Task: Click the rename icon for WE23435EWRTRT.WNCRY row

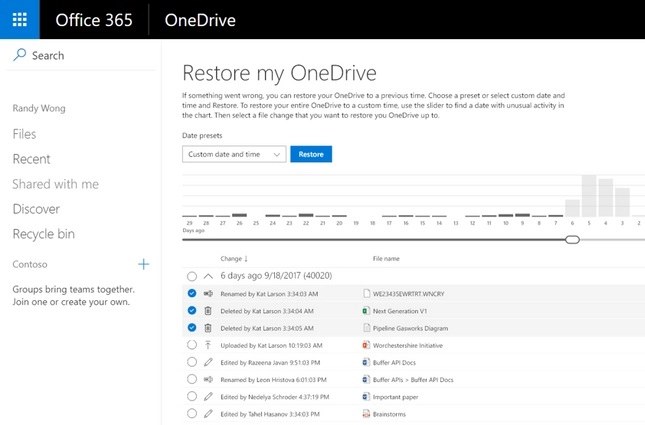Action: point(208,294)
